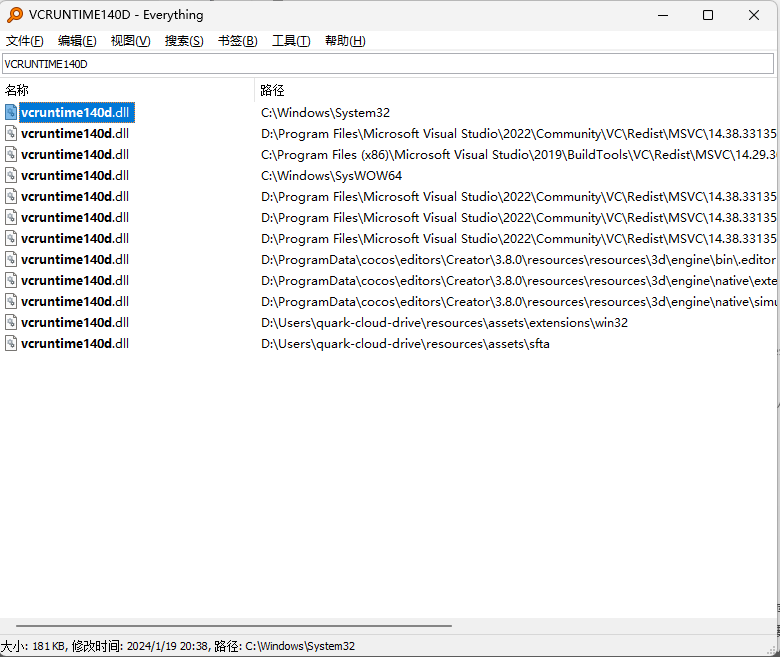Select vcruntime140d.dll located in C:\Windows\System32
Viewport: 780px width, 657px height.
pyautogui.click(x=75, y=112)
